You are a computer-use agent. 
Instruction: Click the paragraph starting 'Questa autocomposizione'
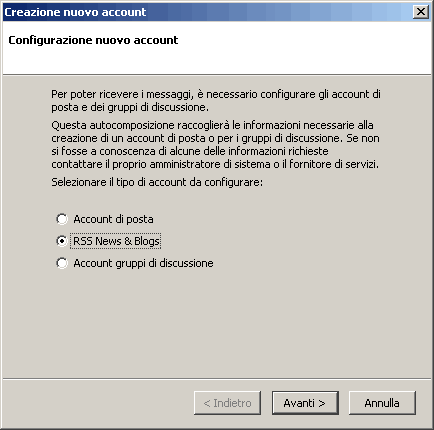(215, 145)
